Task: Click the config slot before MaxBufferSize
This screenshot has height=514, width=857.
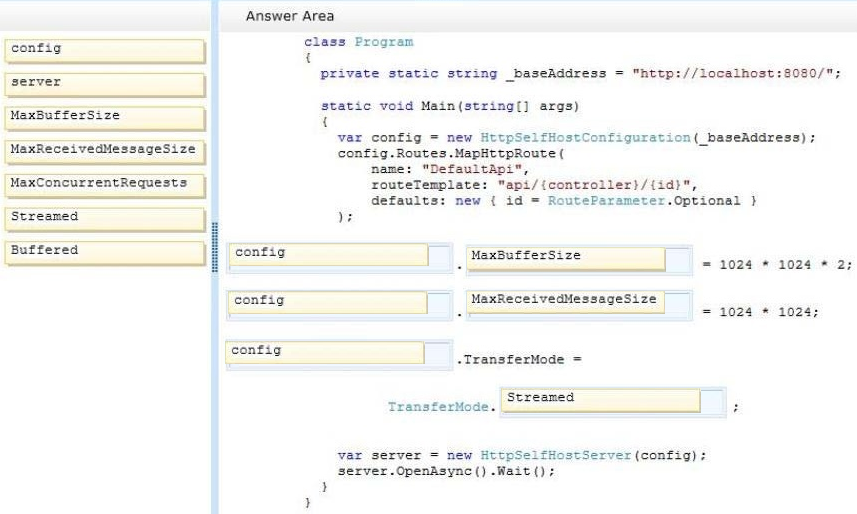Action: (x=339, y=258)
